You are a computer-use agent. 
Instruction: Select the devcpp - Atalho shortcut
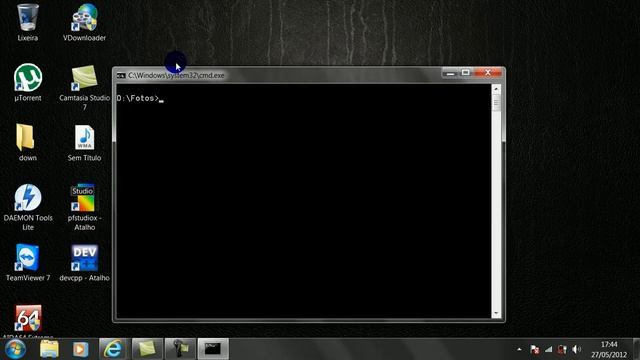tap(84, 262)
